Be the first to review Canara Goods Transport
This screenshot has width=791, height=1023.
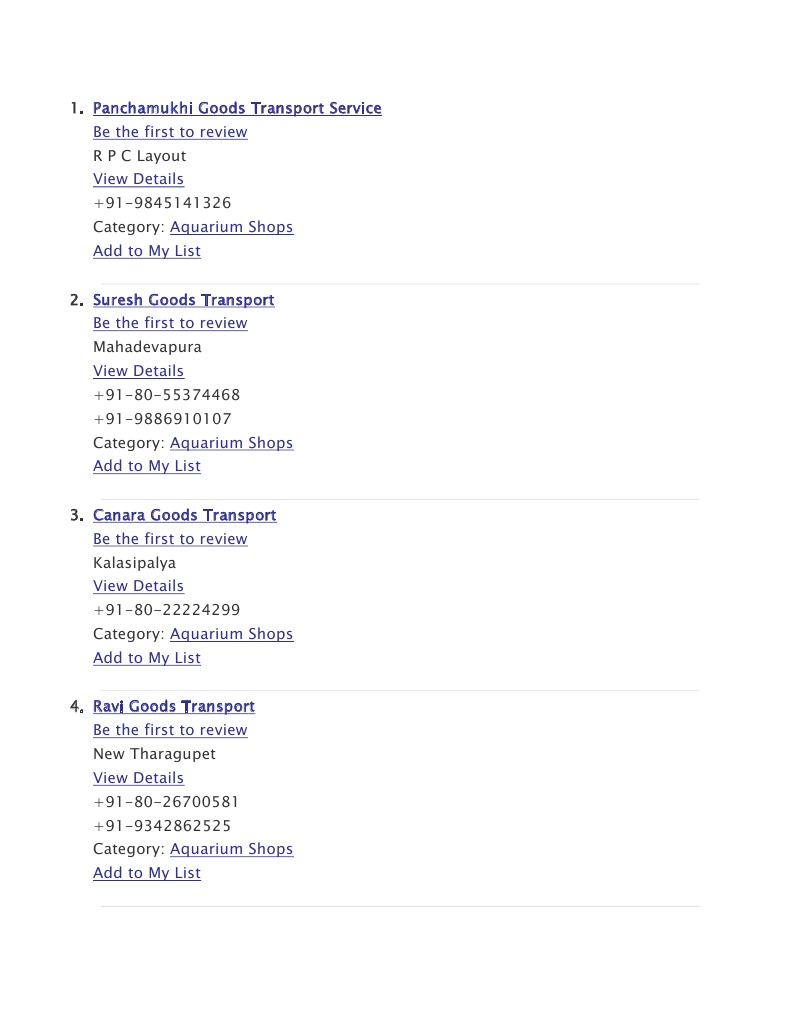[x=170, y=539]
